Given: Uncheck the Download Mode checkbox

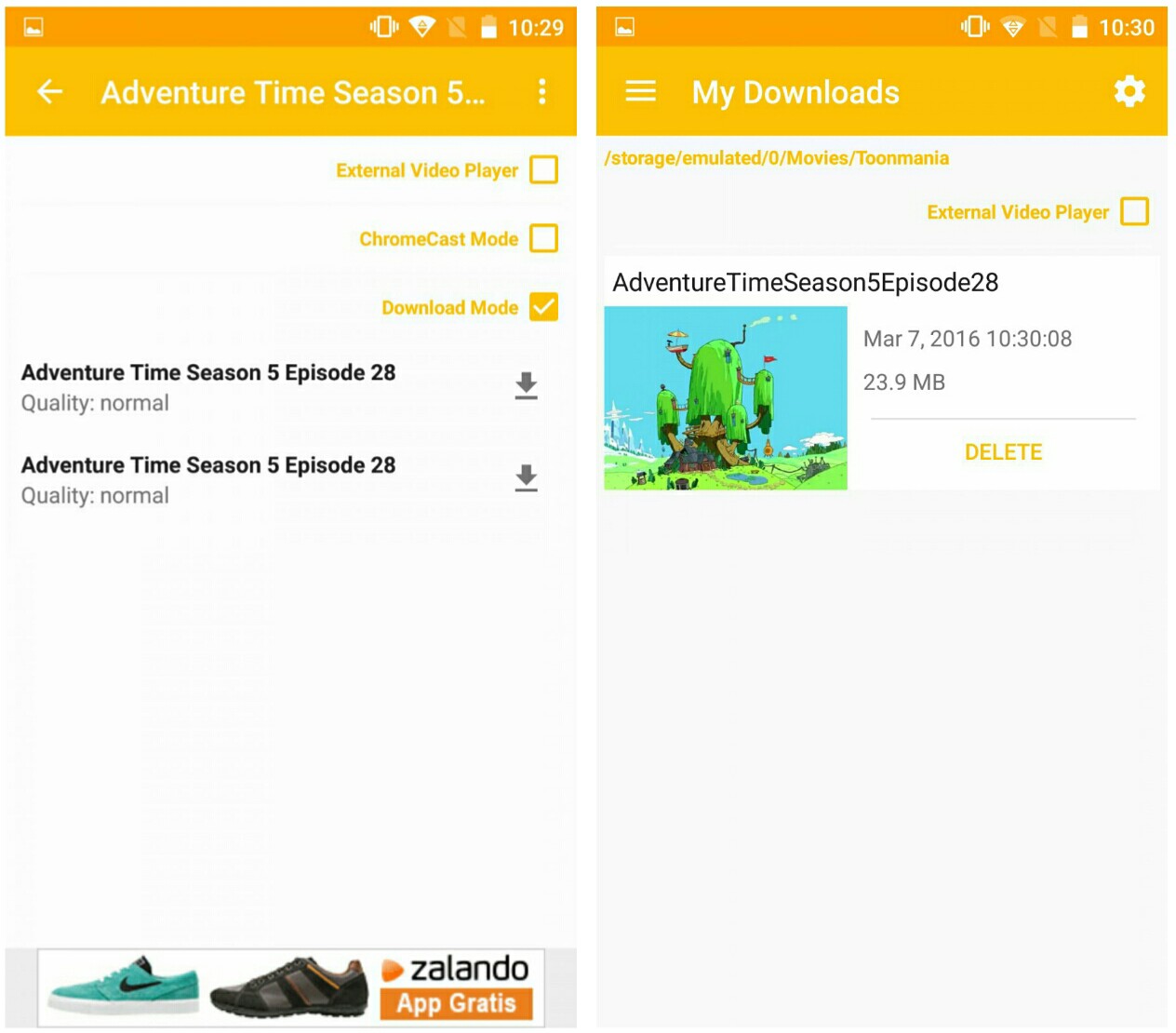Looking at the screenshot, I should [x=543, y=307].
